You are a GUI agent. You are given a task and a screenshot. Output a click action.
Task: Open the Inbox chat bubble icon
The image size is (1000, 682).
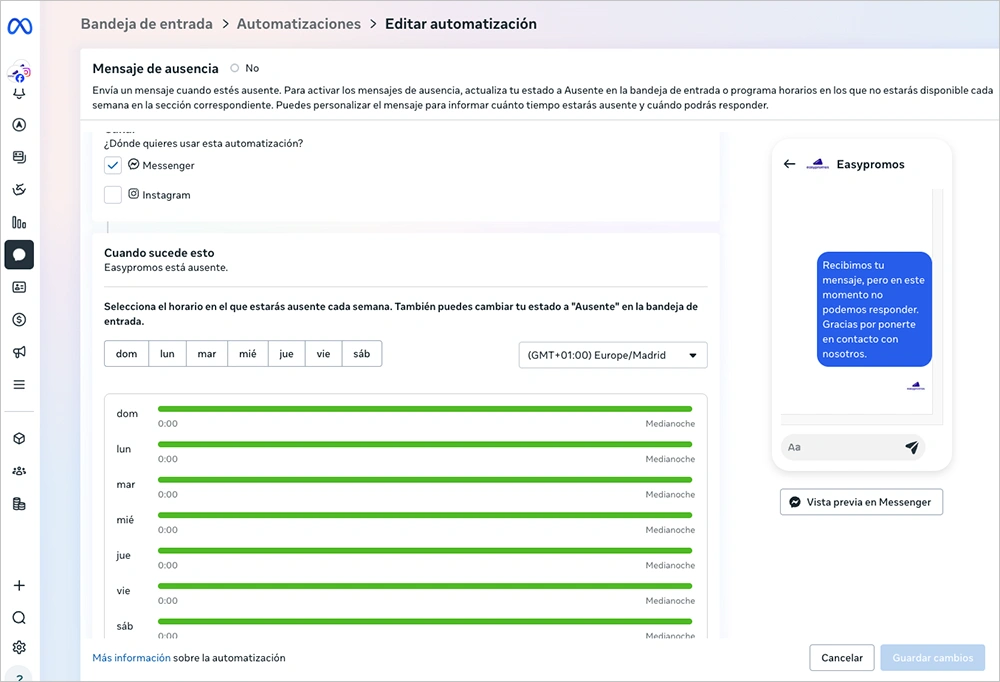(19, 255)
